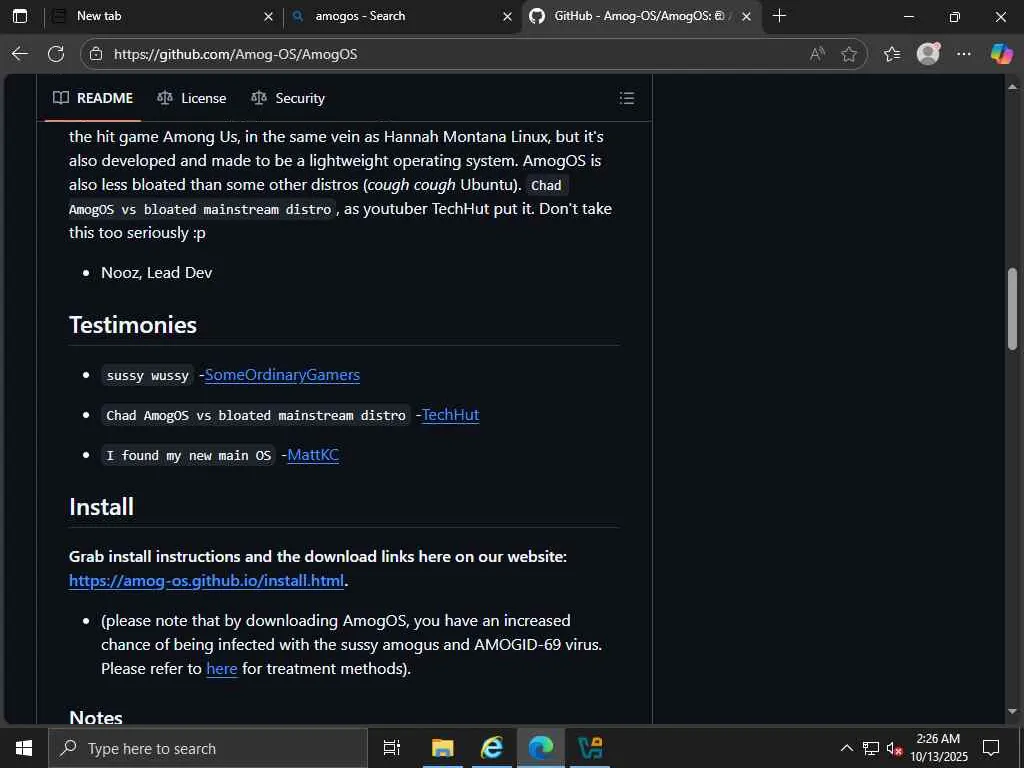The image size is (1024, 768).
Task: Open the last pinned taskbar app
Action: tap(590, 748)
